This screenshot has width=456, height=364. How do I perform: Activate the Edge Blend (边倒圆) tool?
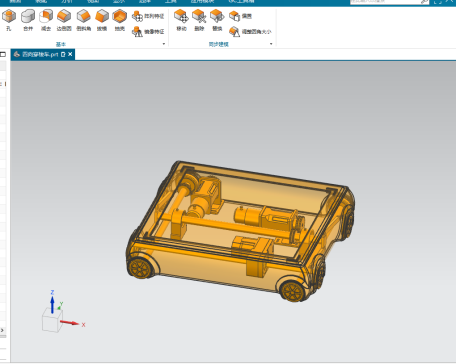64,20
